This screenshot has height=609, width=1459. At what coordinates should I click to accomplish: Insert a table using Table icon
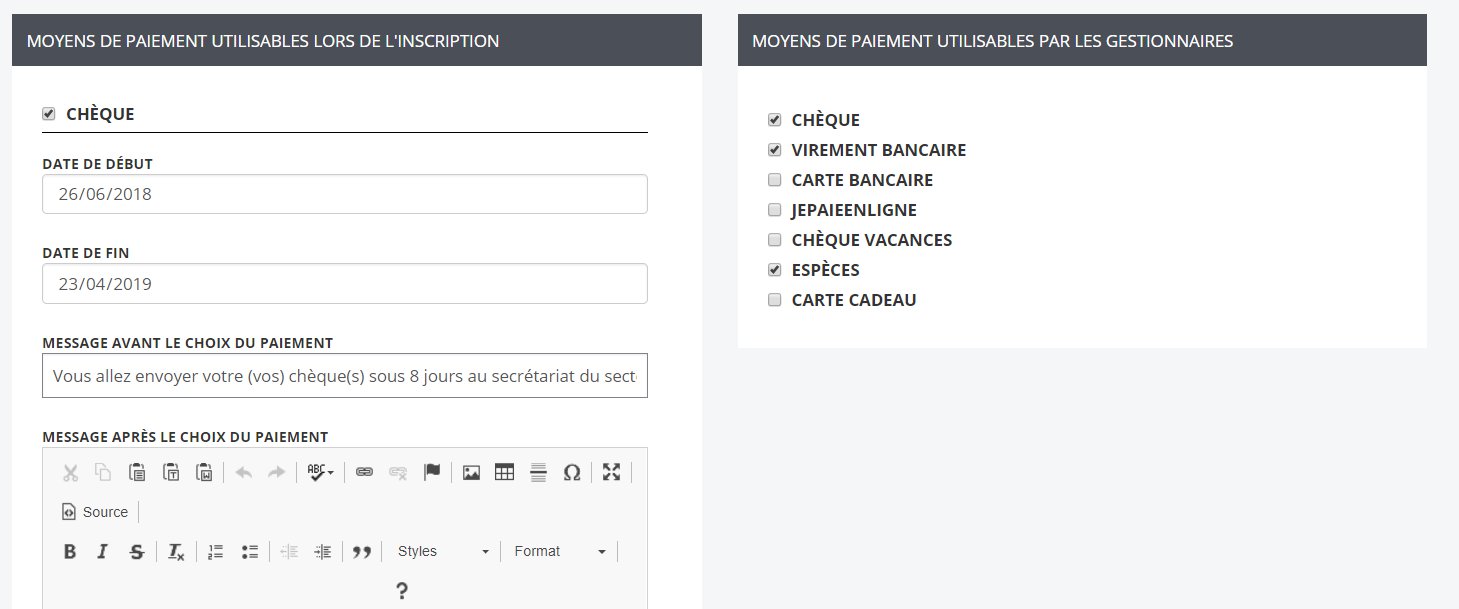[x=505, y=473]
